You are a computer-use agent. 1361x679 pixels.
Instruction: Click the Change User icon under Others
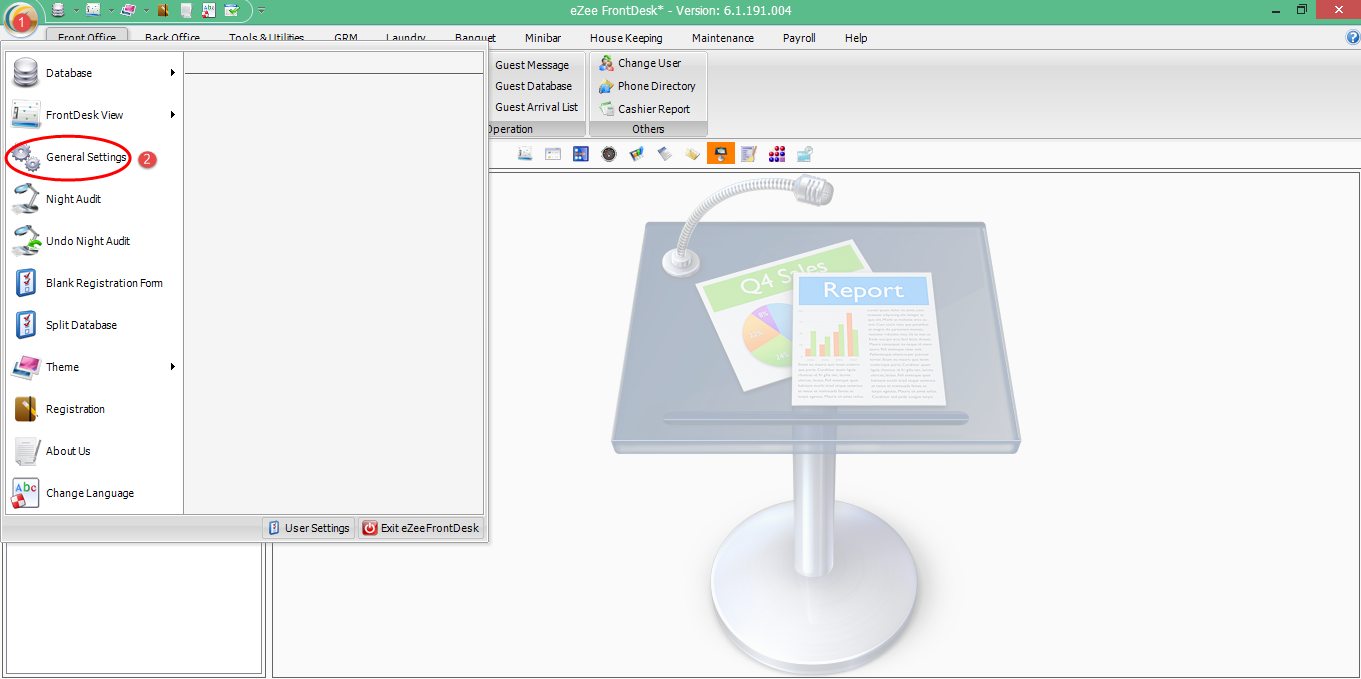coord(604,63)
